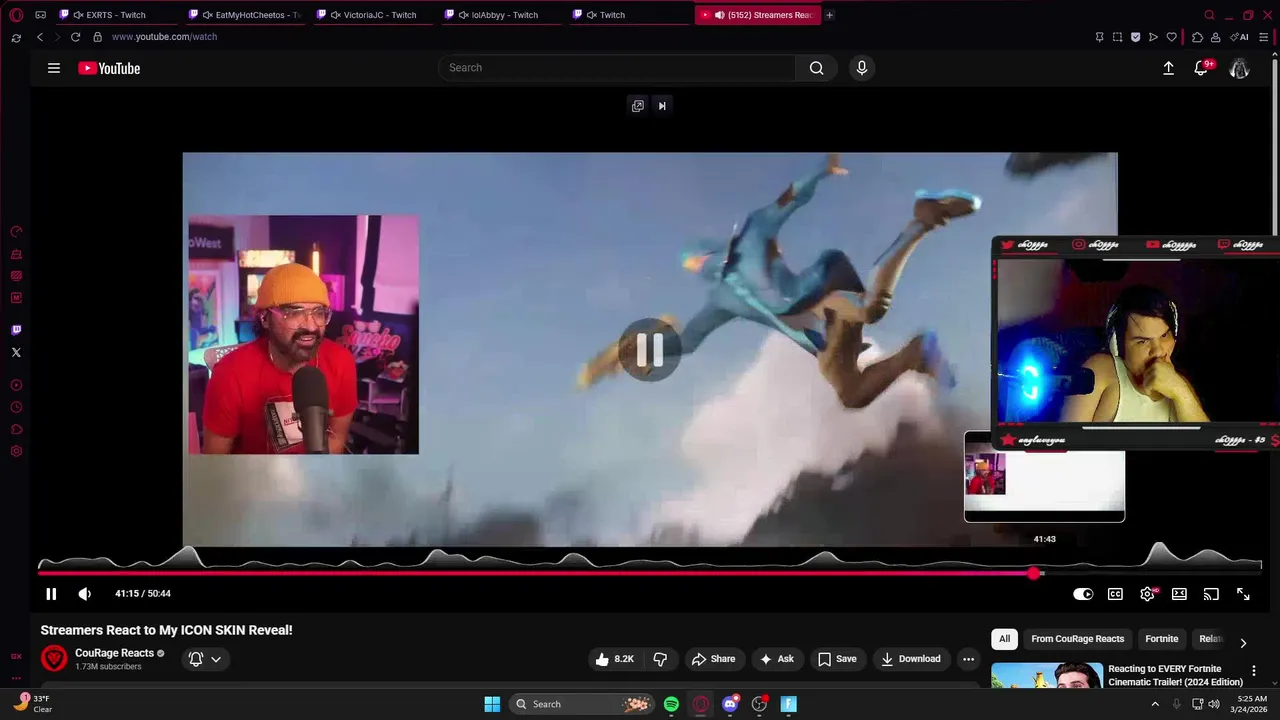Open the YouTube create upload icon
Screen dimensions: 1280x720
tap(1168, 68)
